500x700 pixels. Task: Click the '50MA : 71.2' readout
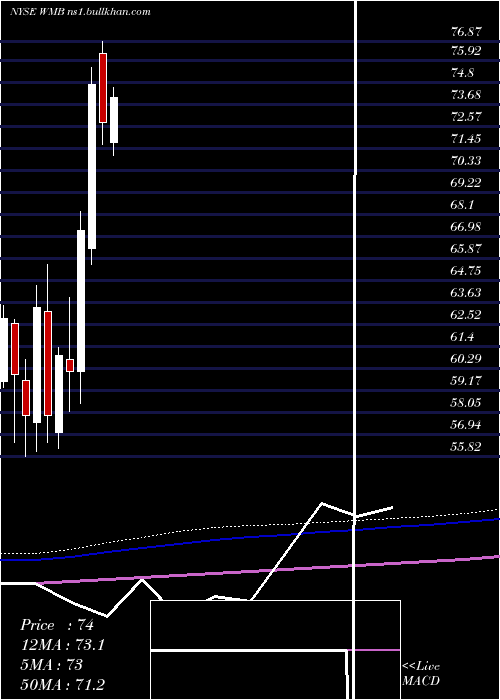(62, 684)
